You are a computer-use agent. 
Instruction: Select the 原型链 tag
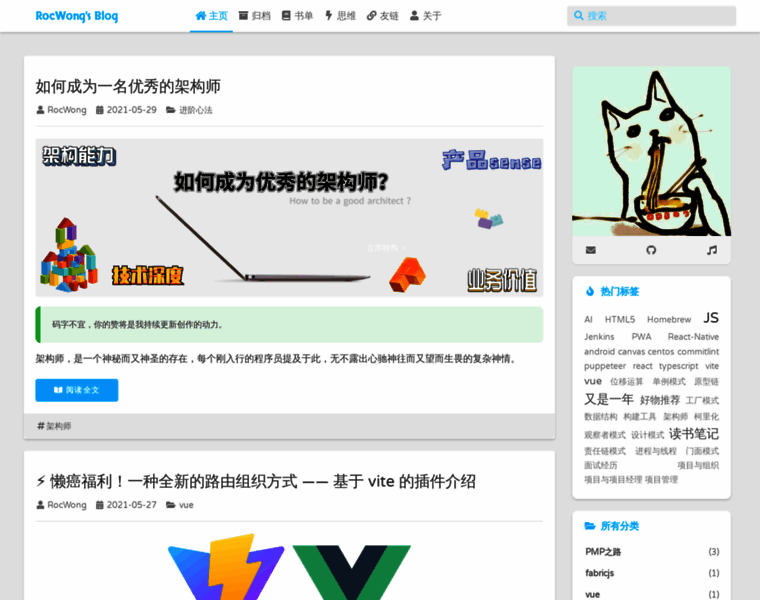point(706,382)
